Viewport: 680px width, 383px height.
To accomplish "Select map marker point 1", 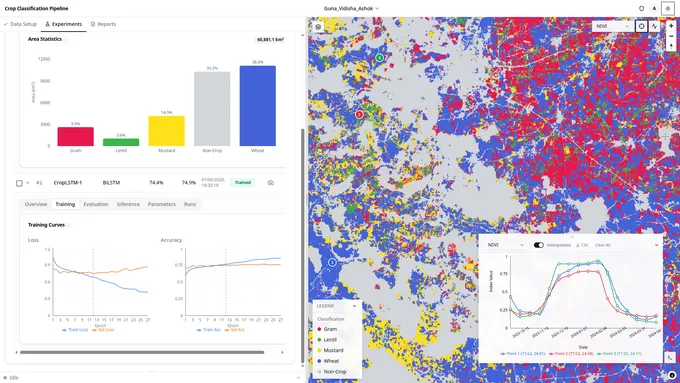I will pyautogui.click(x=332, y=262).
